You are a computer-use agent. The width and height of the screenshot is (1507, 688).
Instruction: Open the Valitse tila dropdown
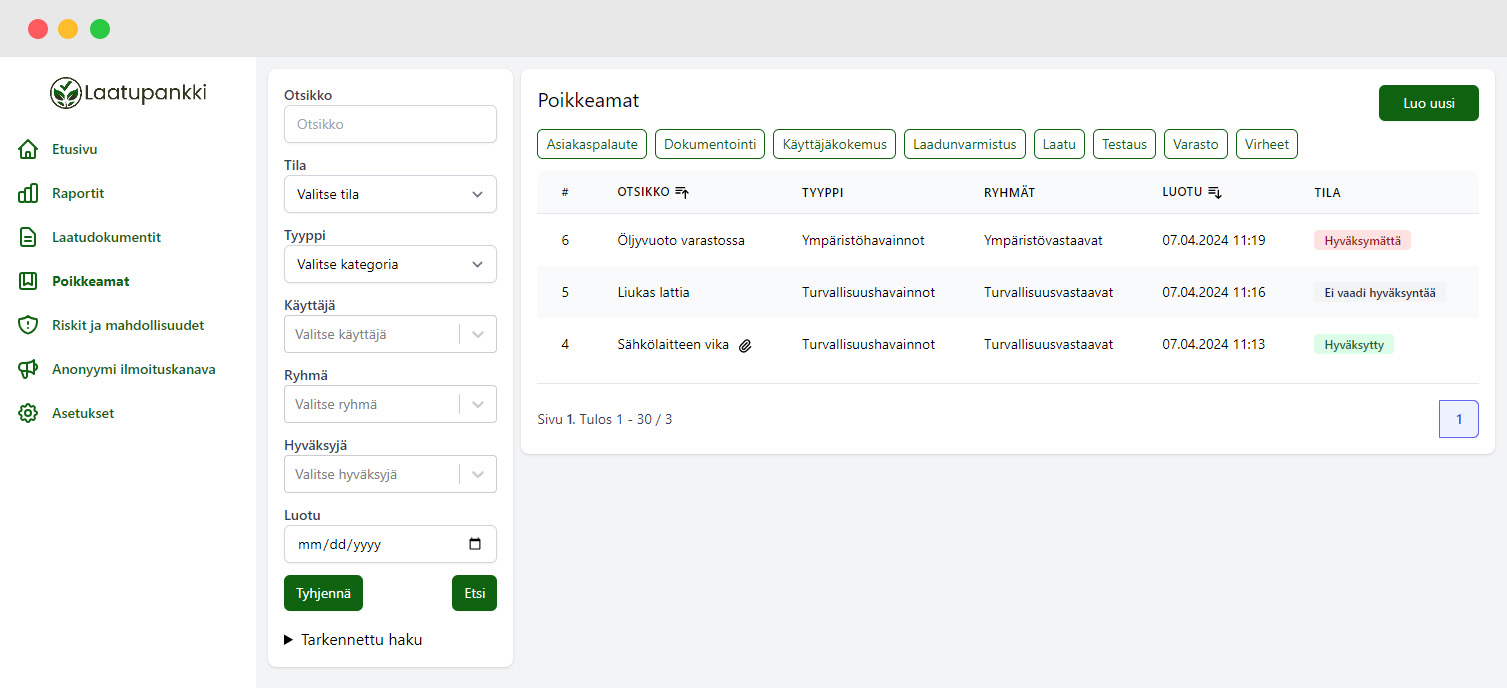click(x=390, y=195)
